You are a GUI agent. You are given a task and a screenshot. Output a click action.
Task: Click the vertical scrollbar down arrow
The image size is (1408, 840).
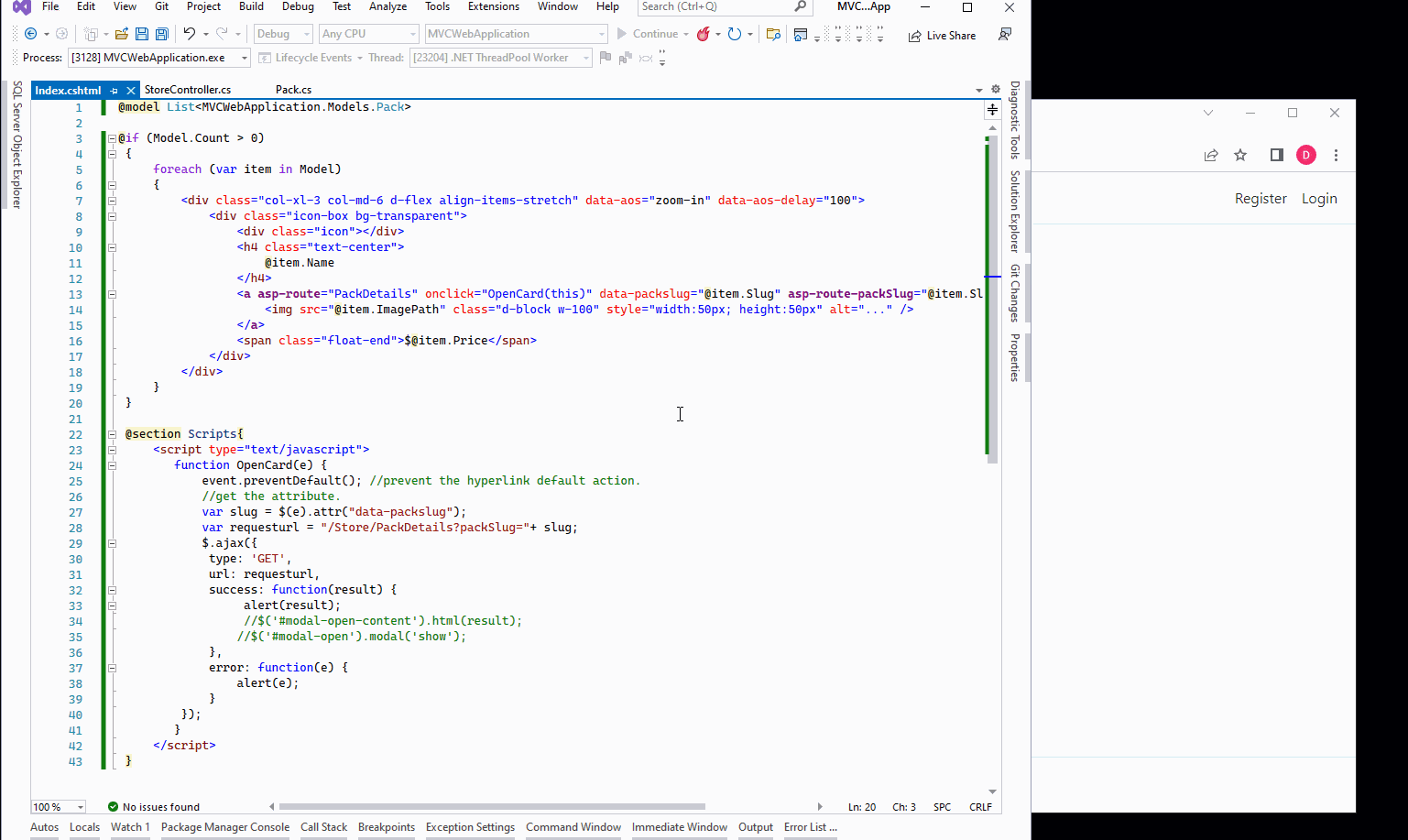tap(992, 791)
